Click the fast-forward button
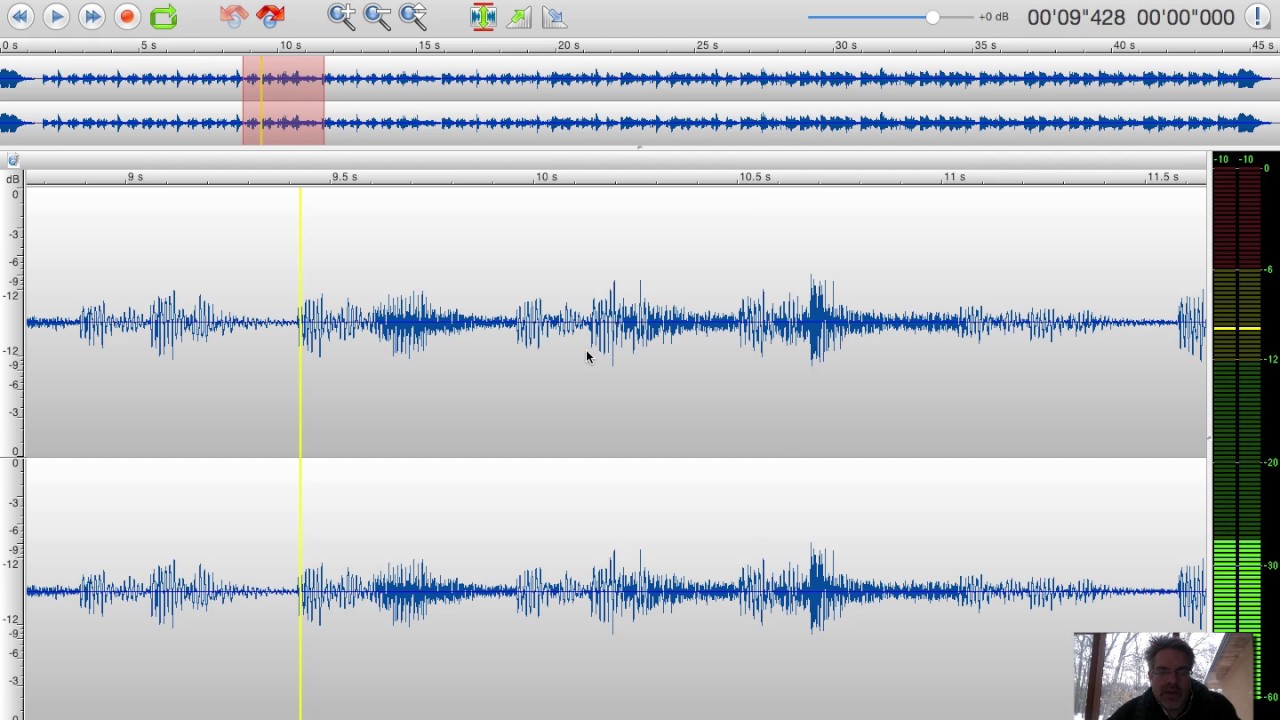This screenshot has width=1280, height=720. [92, 16]
